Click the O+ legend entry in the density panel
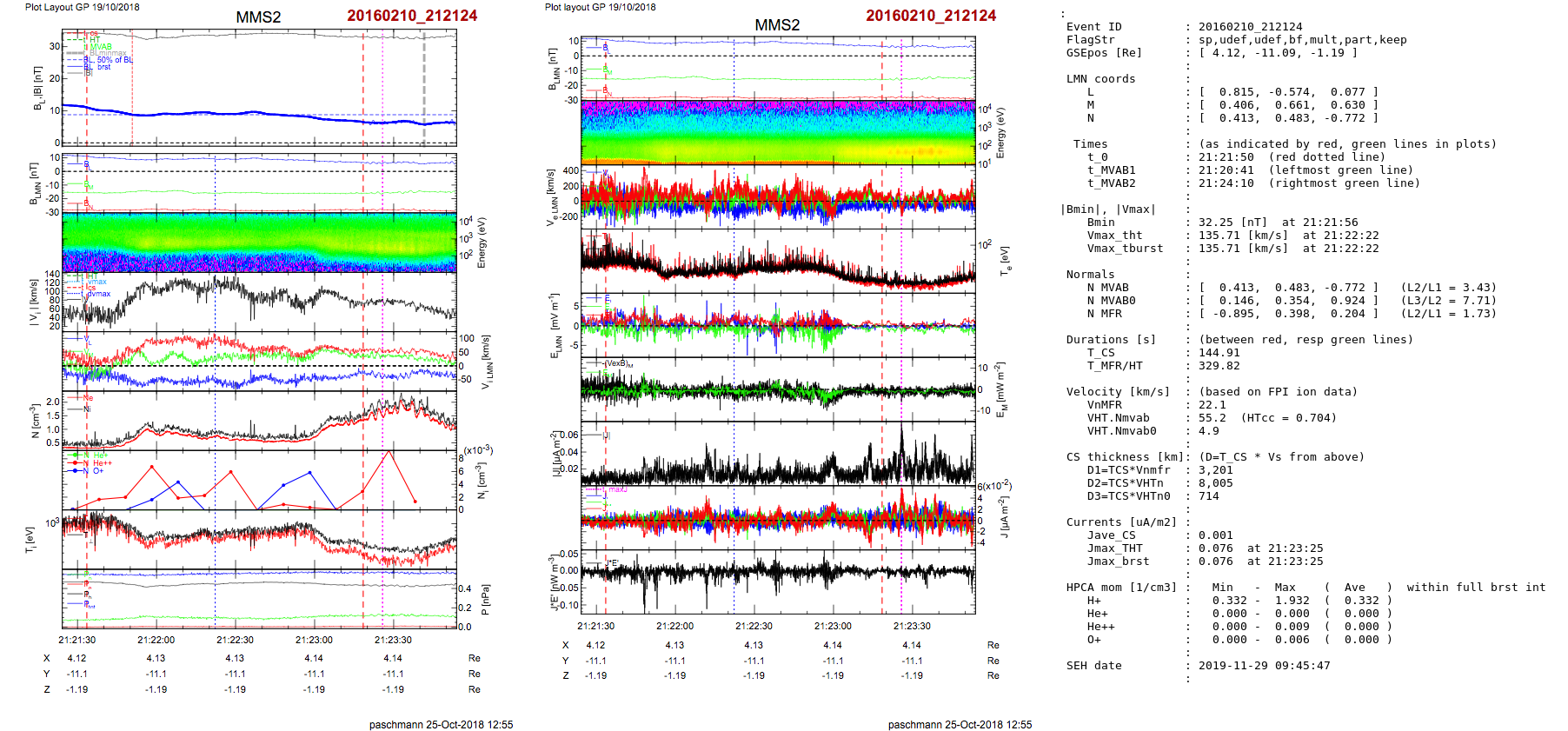1568x731 pixels. (98, 471)
